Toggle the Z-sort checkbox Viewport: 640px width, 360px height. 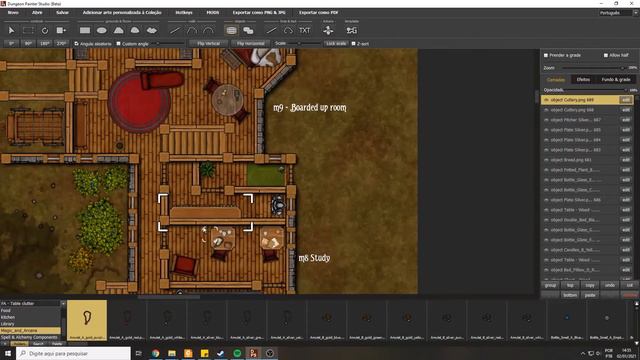(x=353, y=43)
